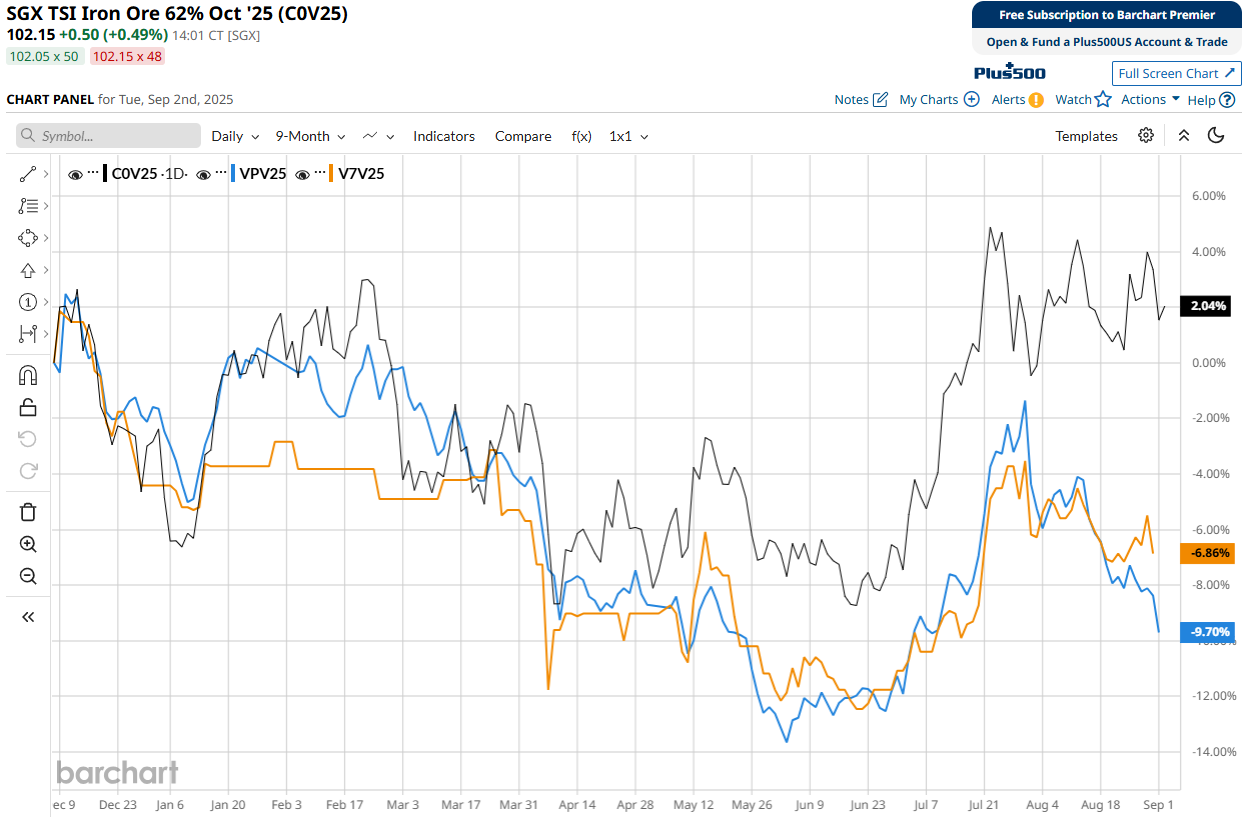Screen dimensions: 1245x817
Task: Open the Indicators menu
Action: point(444,136)
